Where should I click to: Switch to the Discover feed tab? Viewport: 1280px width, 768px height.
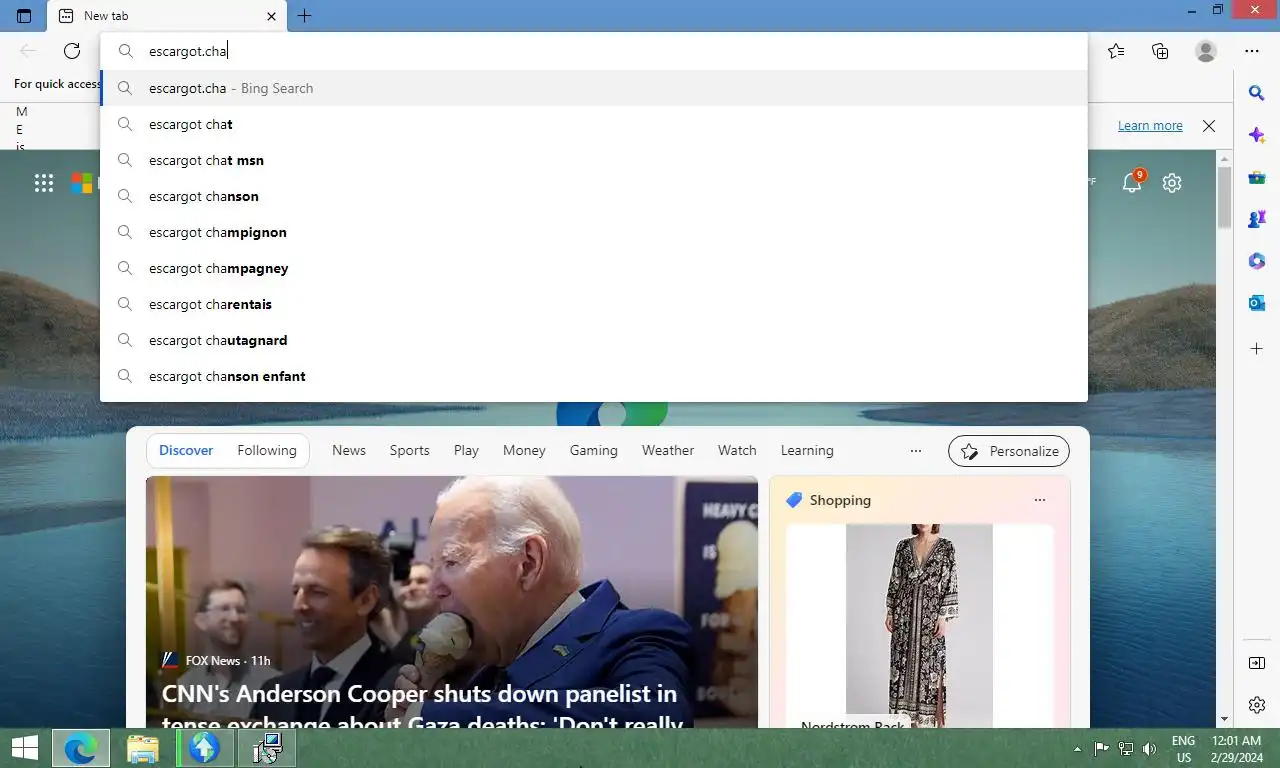(x=186, y=451)
